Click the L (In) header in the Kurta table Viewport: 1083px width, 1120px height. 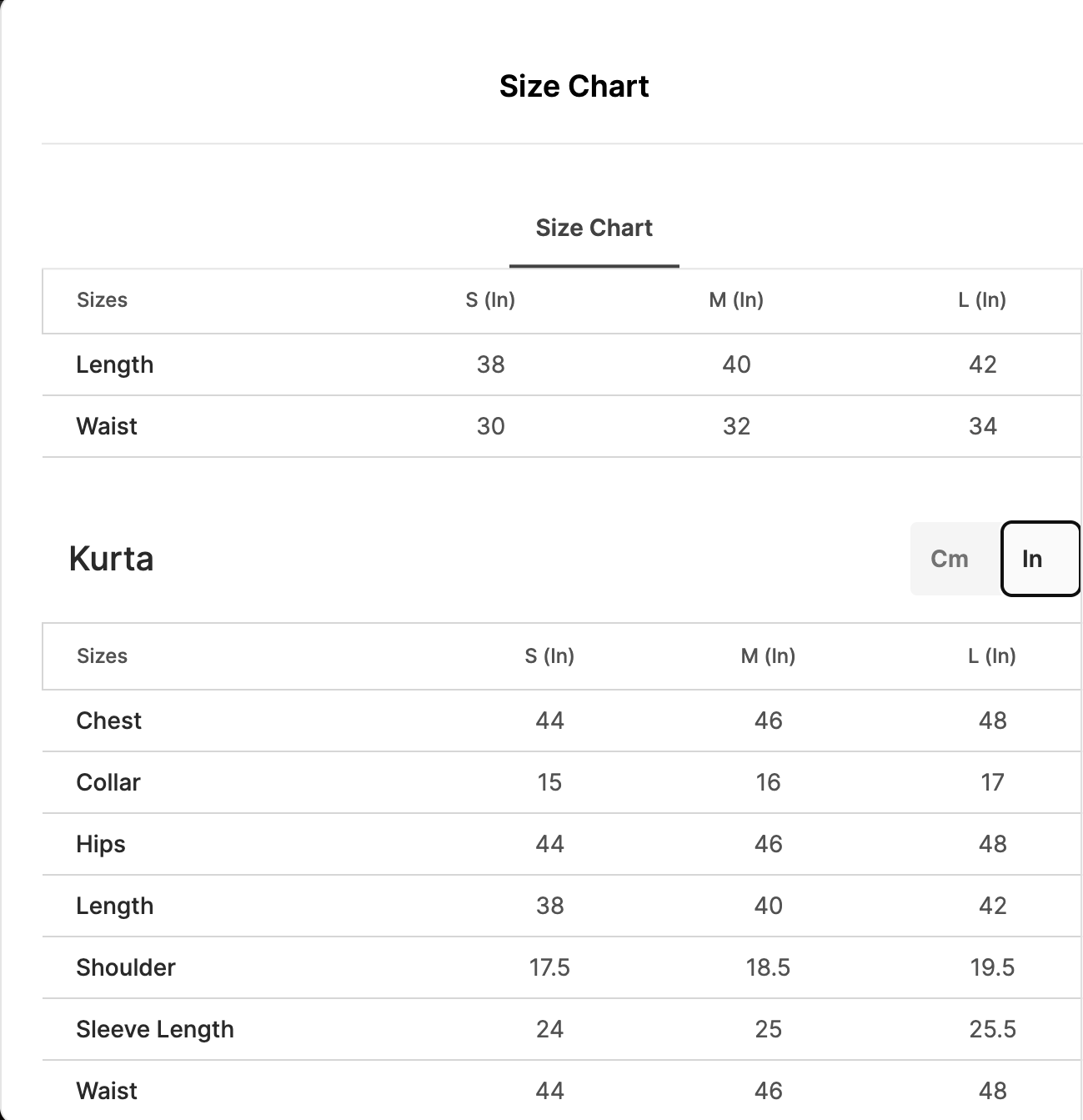pos(991,656)
